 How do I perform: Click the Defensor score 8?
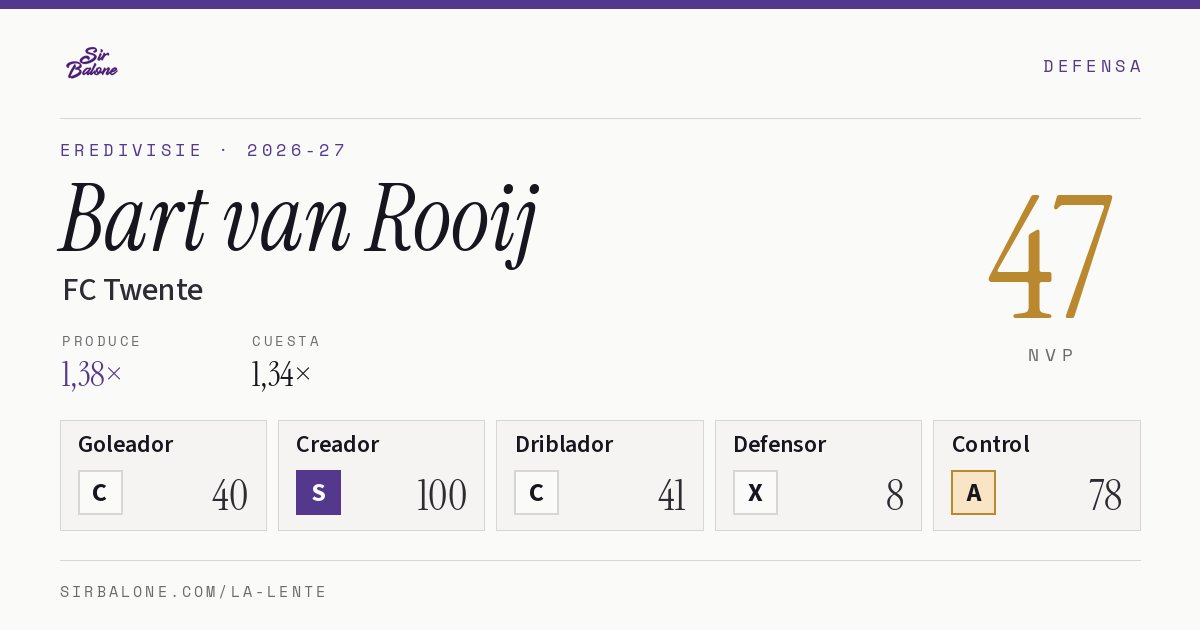tap(895, 495)
